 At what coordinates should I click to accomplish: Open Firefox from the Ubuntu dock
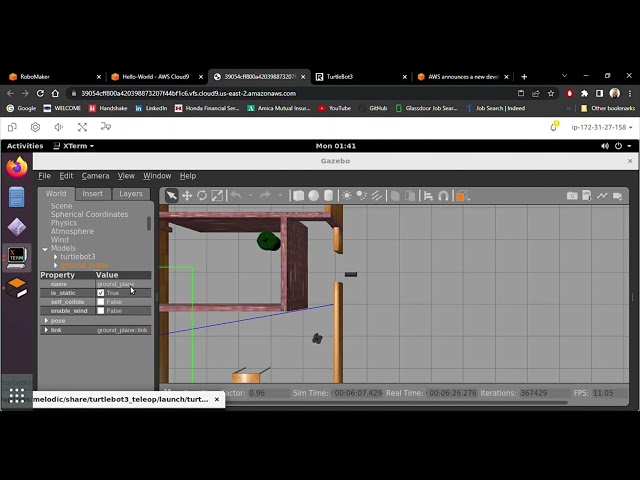17,167
